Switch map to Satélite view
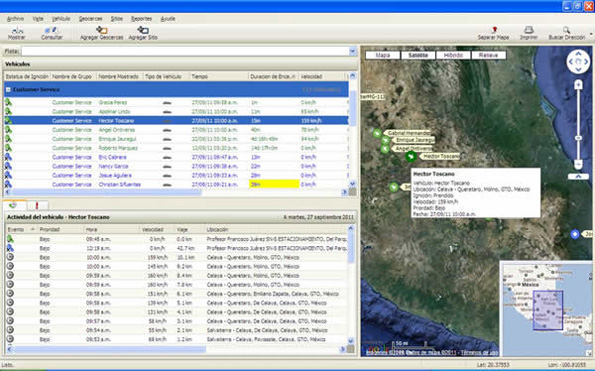595x371 pixels. click(418, 55)
